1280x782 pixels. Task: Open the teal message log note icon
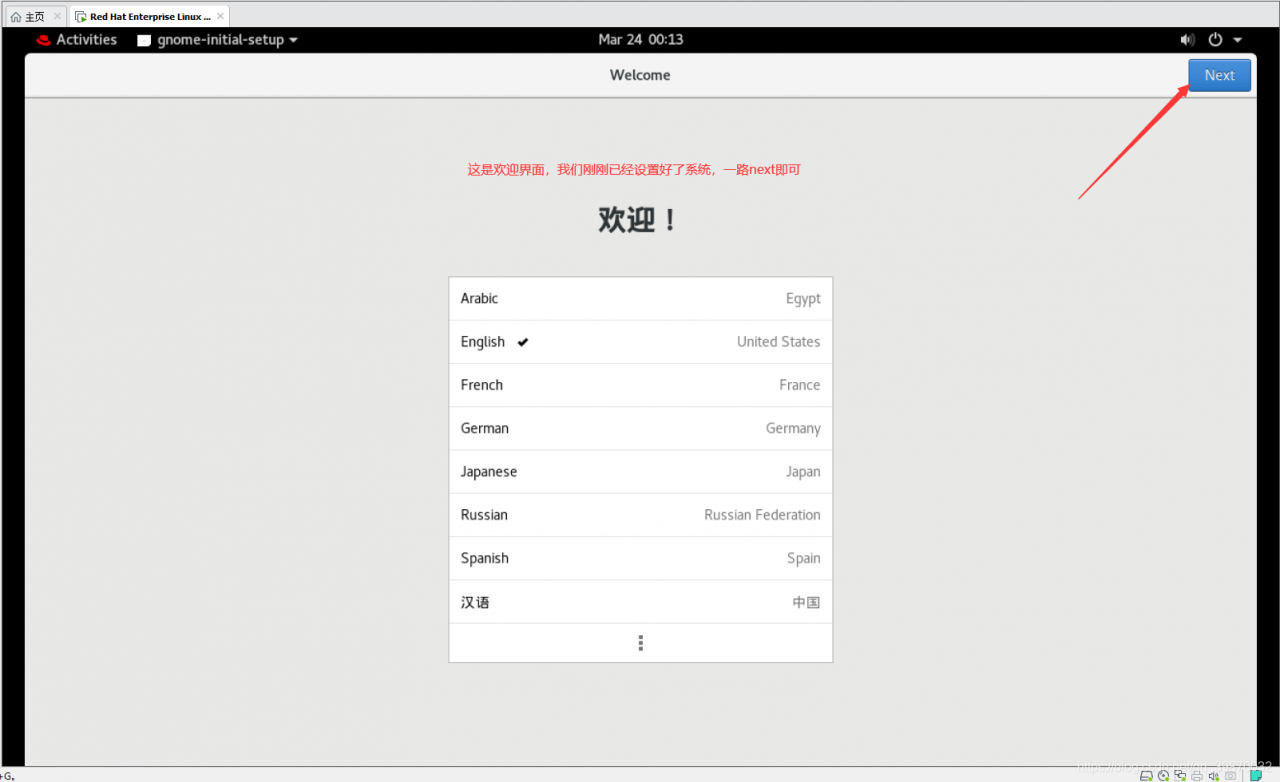coord(1255,775)
